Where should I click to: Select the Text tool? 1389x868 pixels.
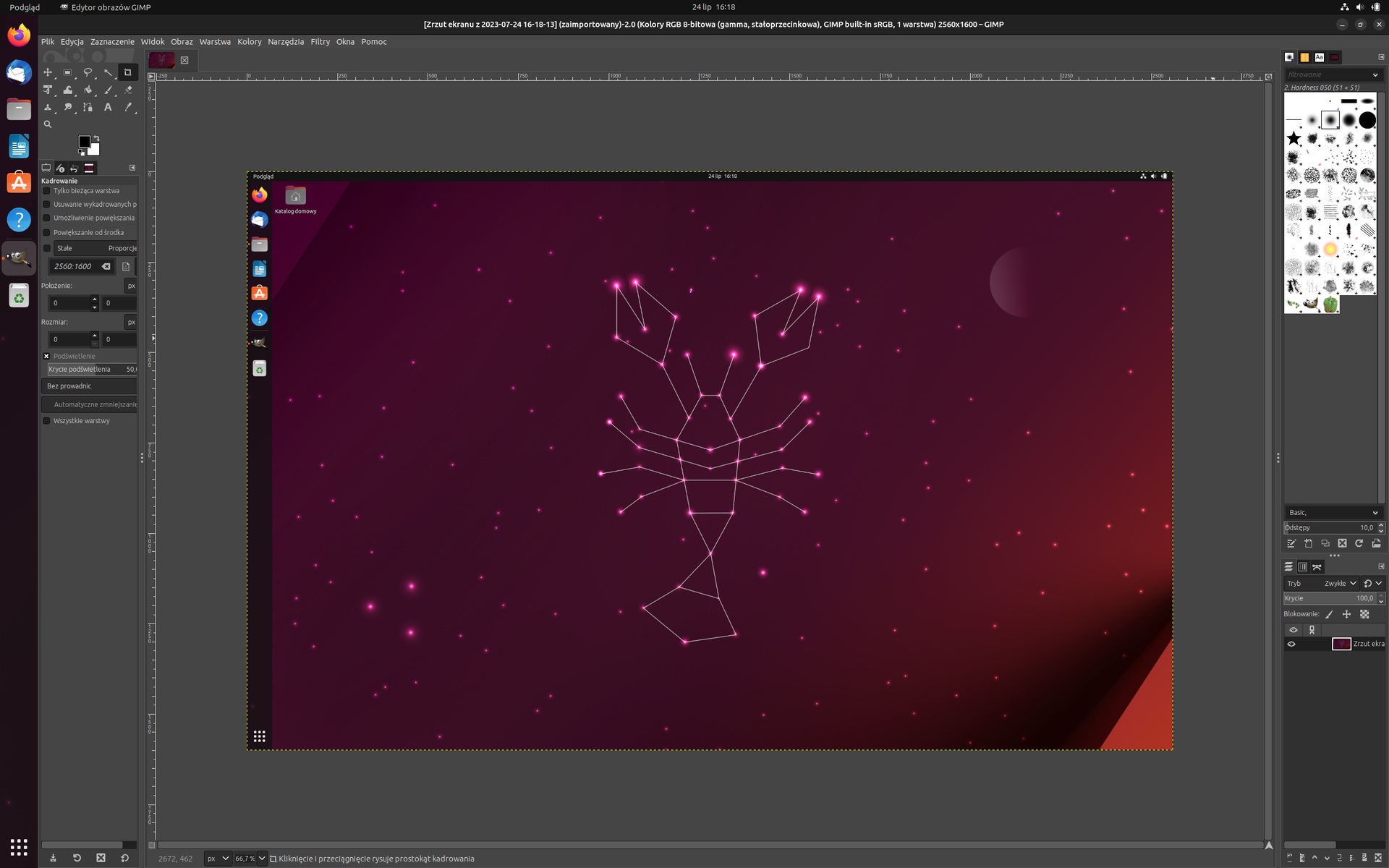coord(108,107)
